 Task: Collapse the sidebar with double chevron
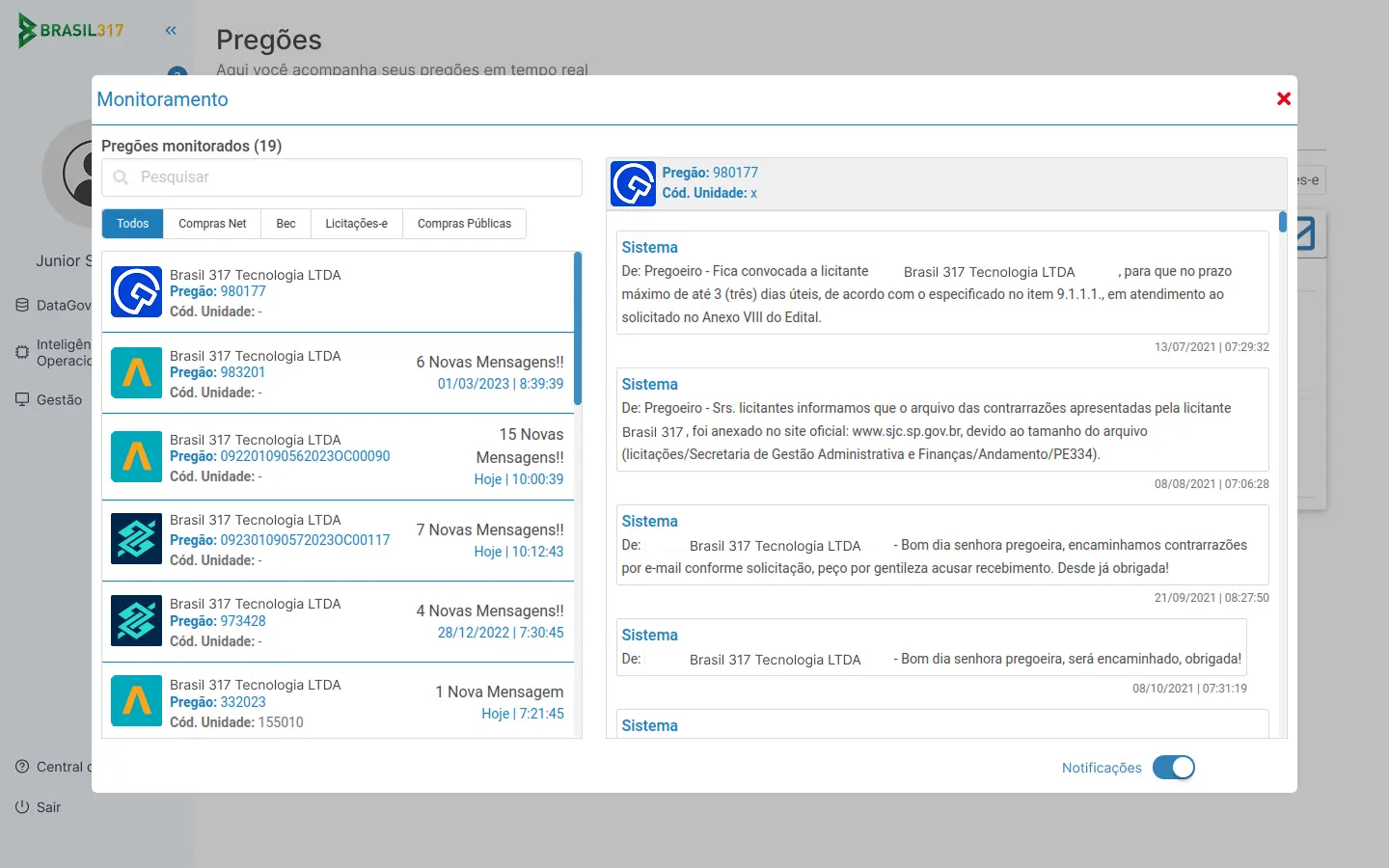coord(171,31)
